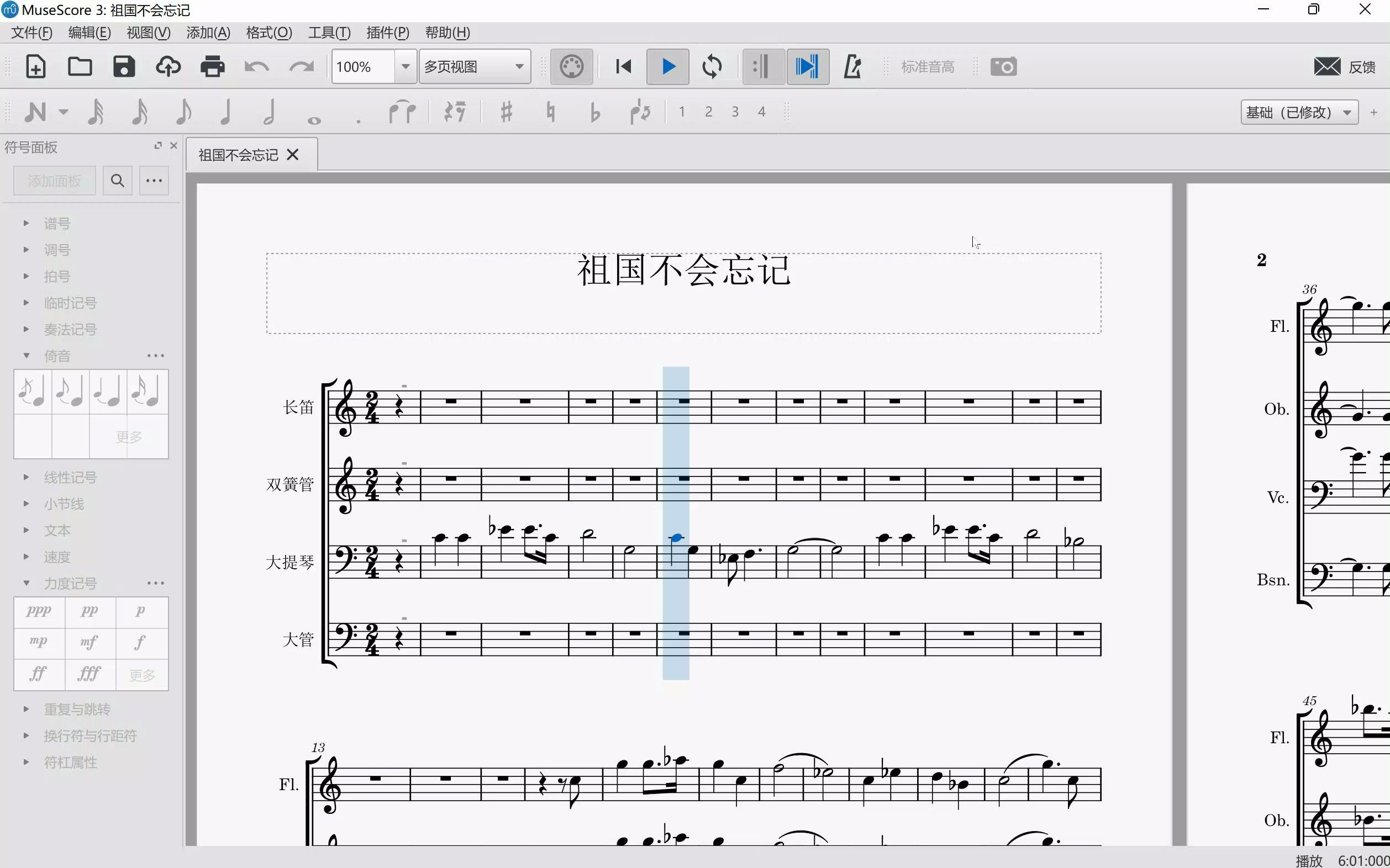The width and height of the screenshot is (1390, 868).
Task: Print the score with the printer icon
Action: pos(213,67)
